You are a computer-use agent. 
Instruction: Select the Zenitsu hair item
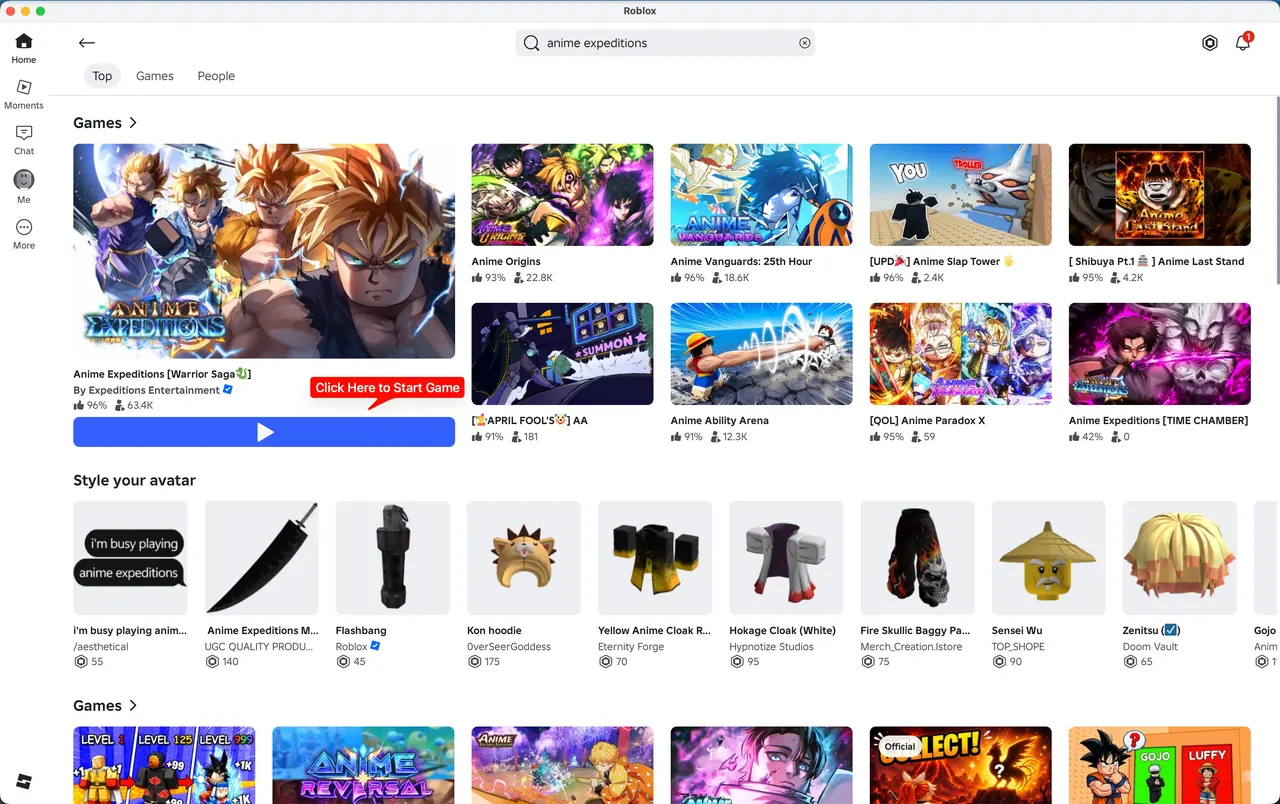tap(1180, 558)
